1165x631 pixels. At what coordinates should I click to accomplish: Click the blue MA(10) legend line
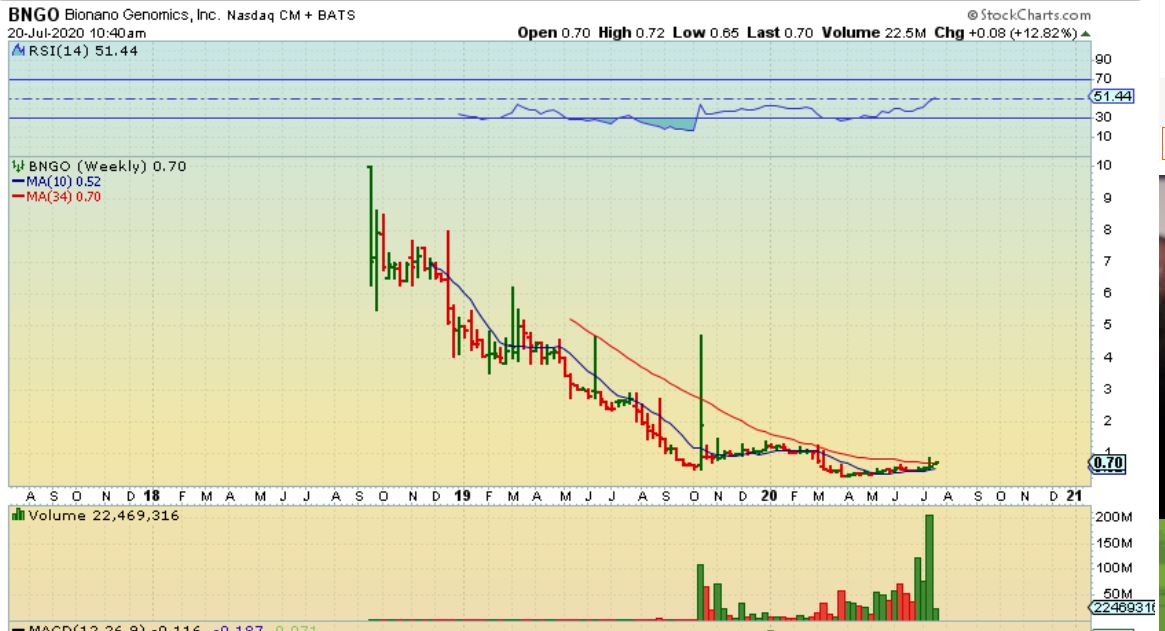click(17, 182)
